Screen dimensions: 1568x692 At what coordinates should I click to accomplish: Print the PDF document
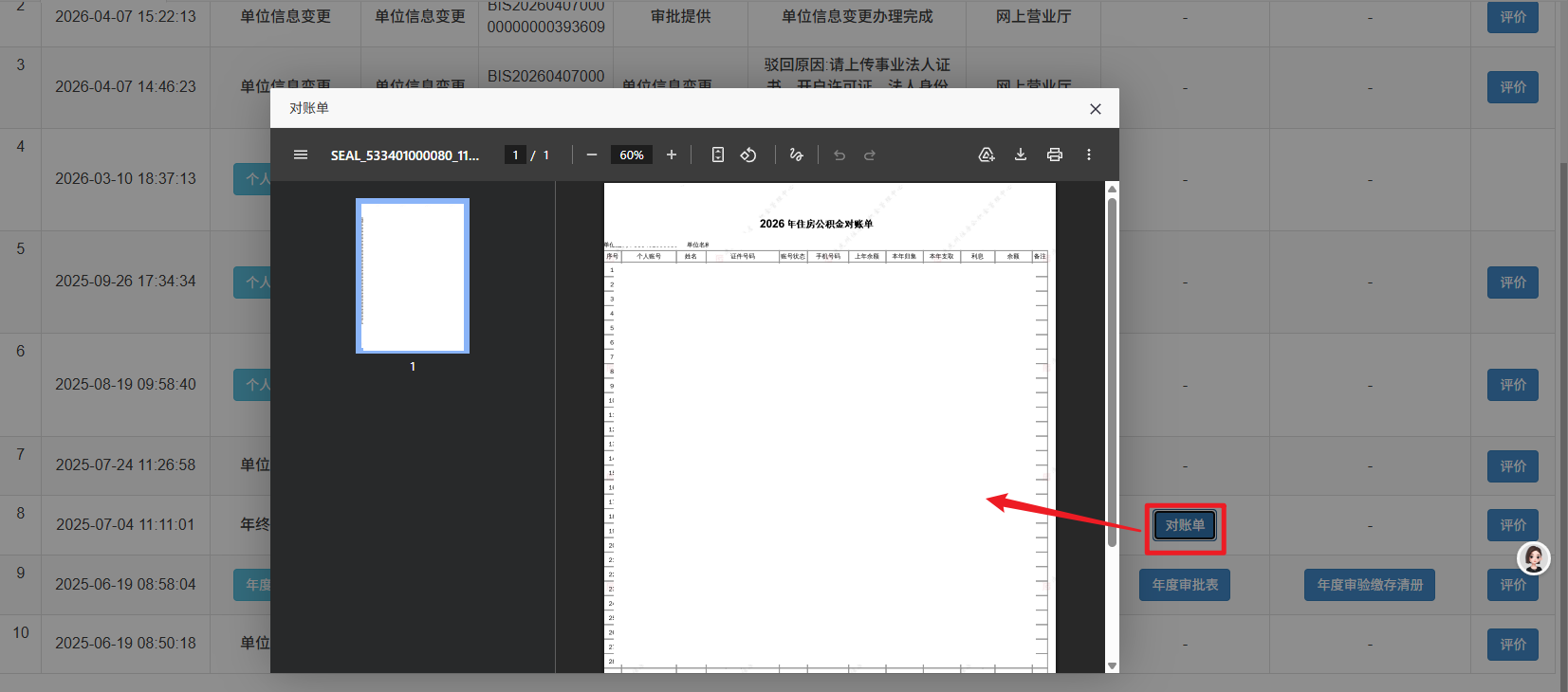click(x=1055, y=155)
